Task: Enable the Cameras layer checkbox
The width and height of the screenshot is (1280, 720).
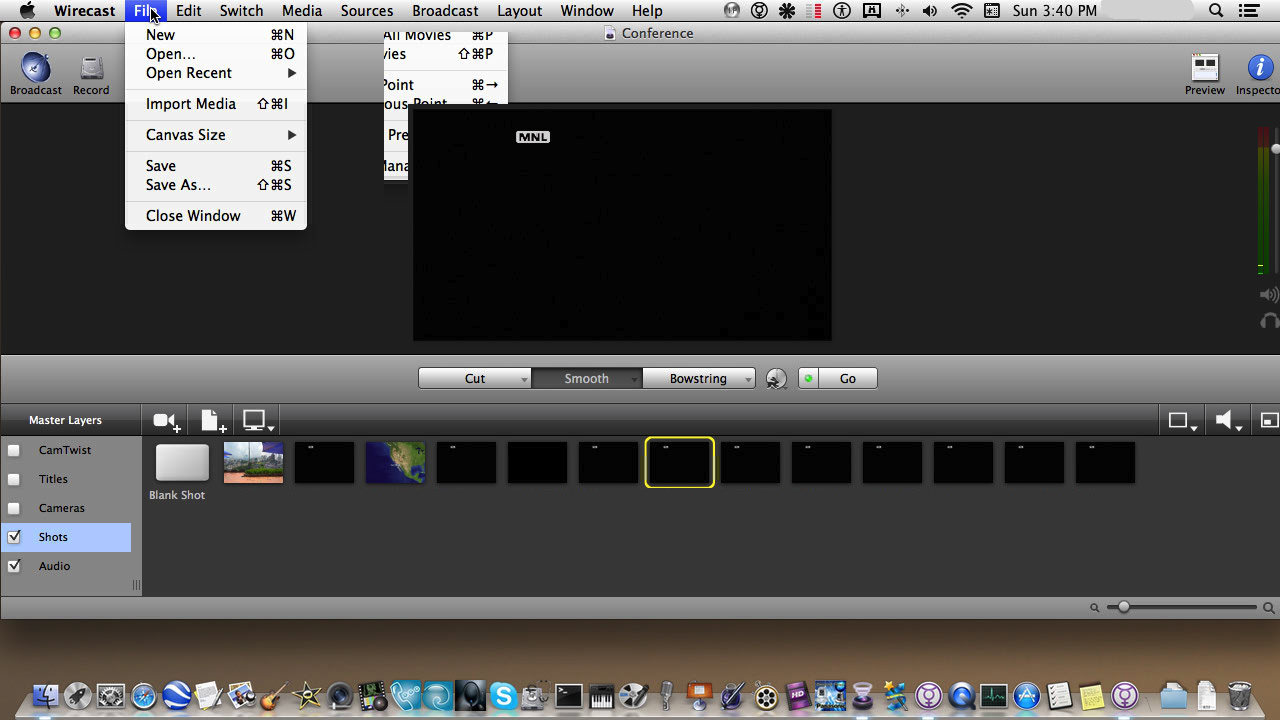Action: pyautogui.click(x=14, y=508)
